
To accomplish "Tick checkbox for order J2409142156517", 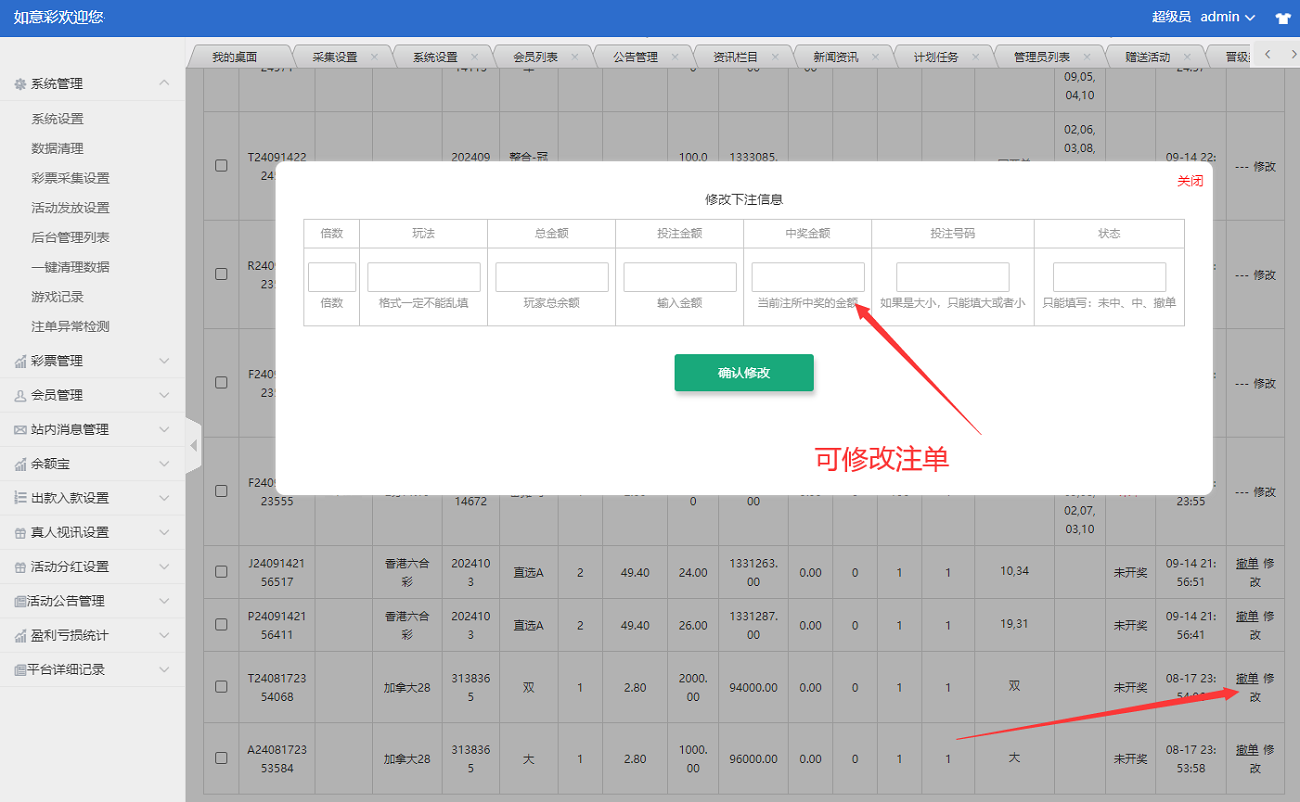I will click(221, 572).
